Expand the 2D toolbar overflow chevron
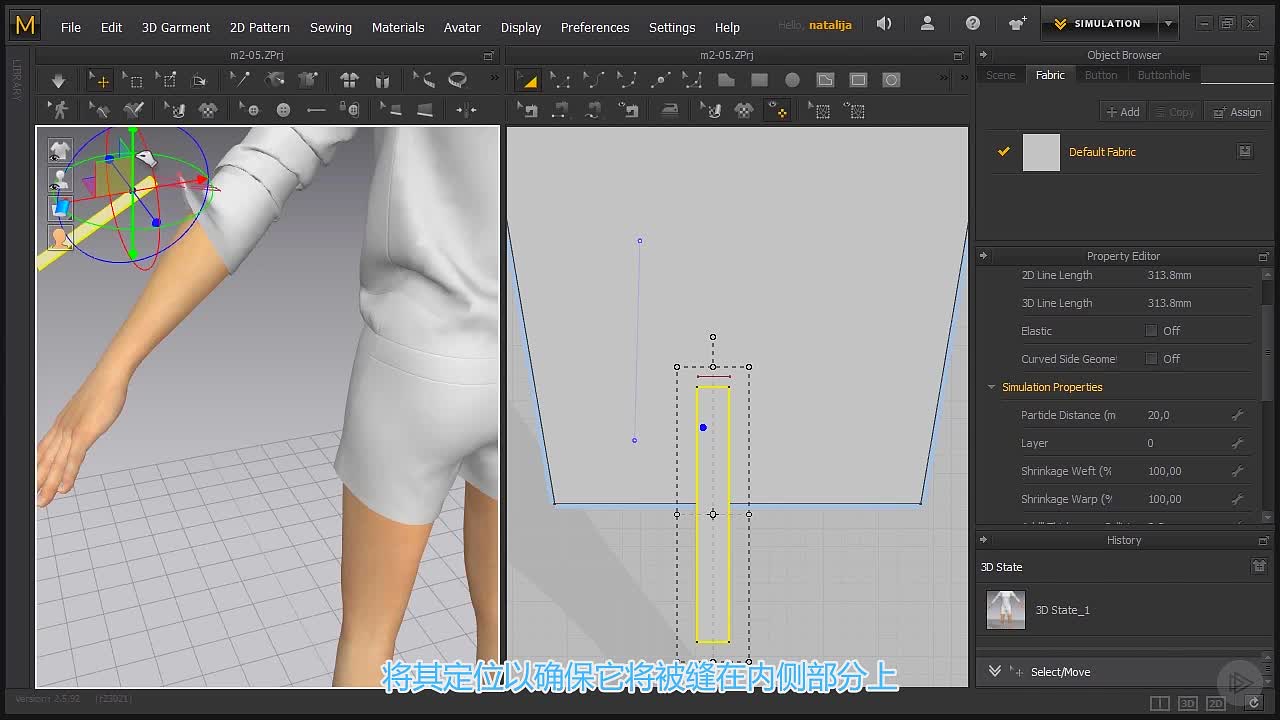The width and height of the screenshot is (1280, 720). tap(945, 79)
